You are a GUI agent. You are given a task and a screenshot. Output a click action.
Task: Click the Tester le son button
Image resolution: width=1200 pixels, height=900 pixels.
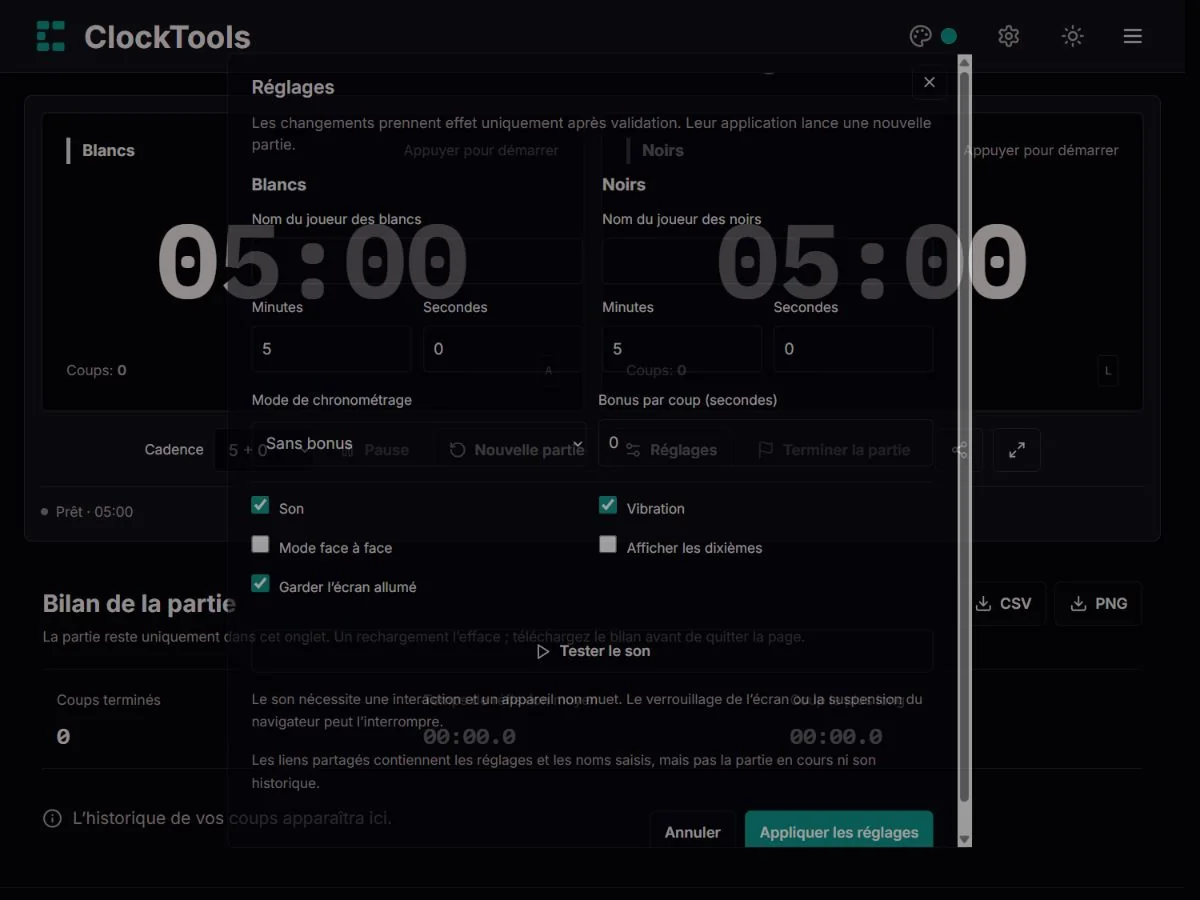point(592,651)
